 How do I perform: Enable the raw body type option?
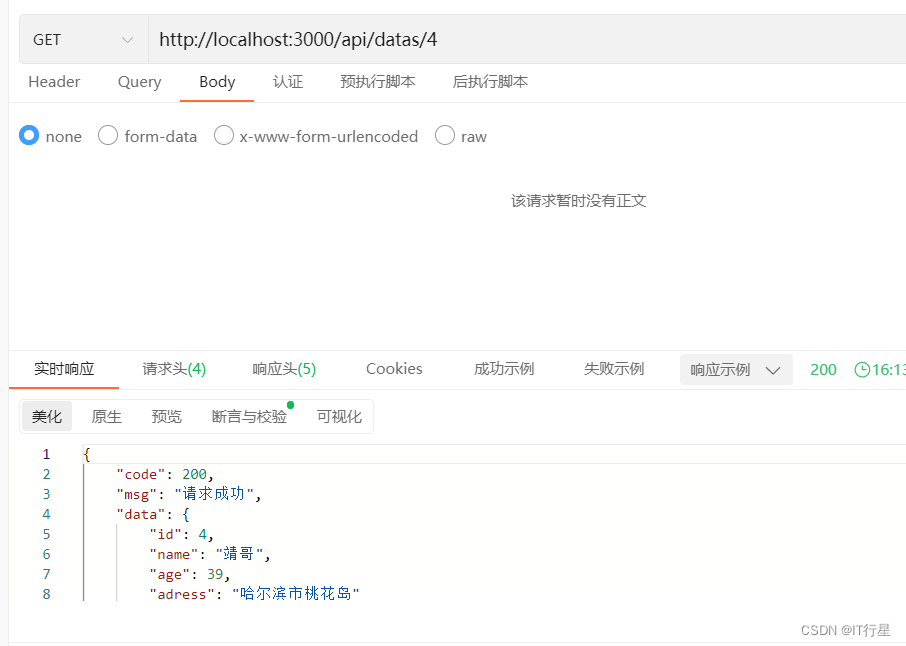coord(444,136)
